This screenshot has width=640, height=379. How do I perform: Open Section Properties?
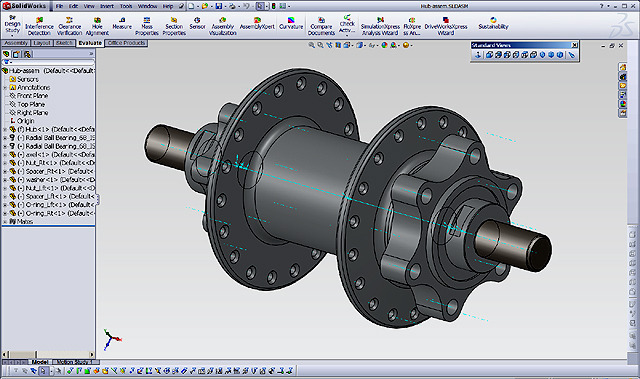(174, 26)
